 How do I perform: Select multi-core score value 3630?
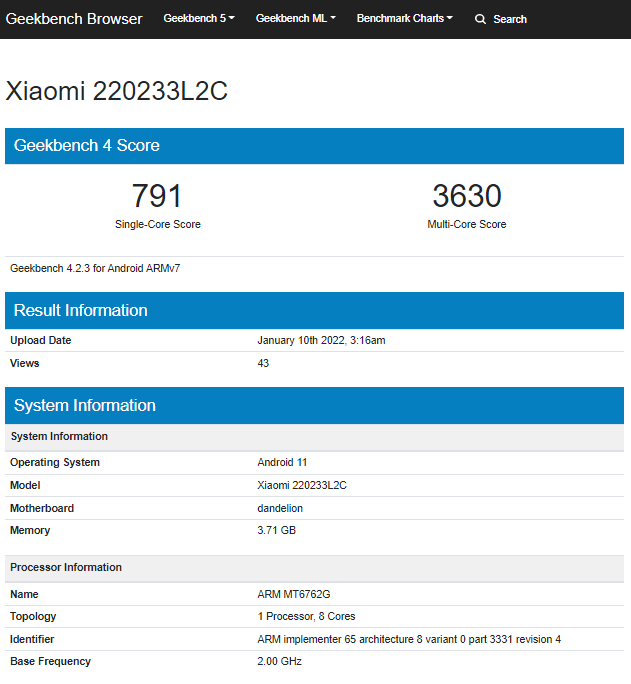coord(467,195)
